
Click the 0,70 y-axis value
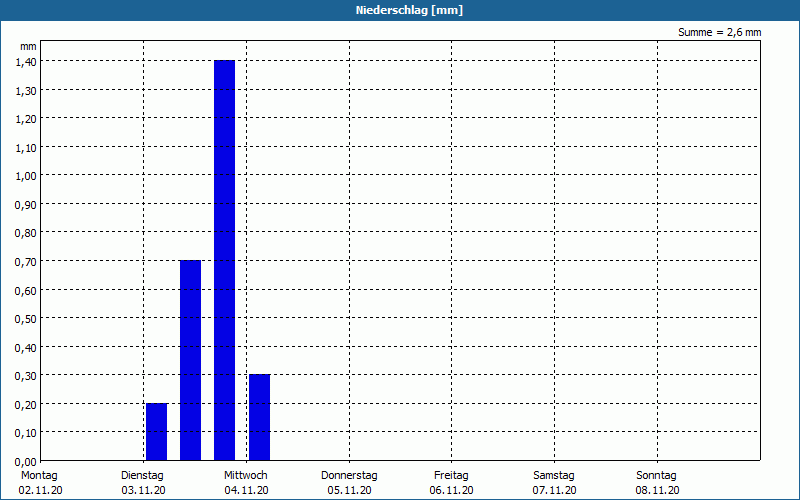tap(26, 261)
